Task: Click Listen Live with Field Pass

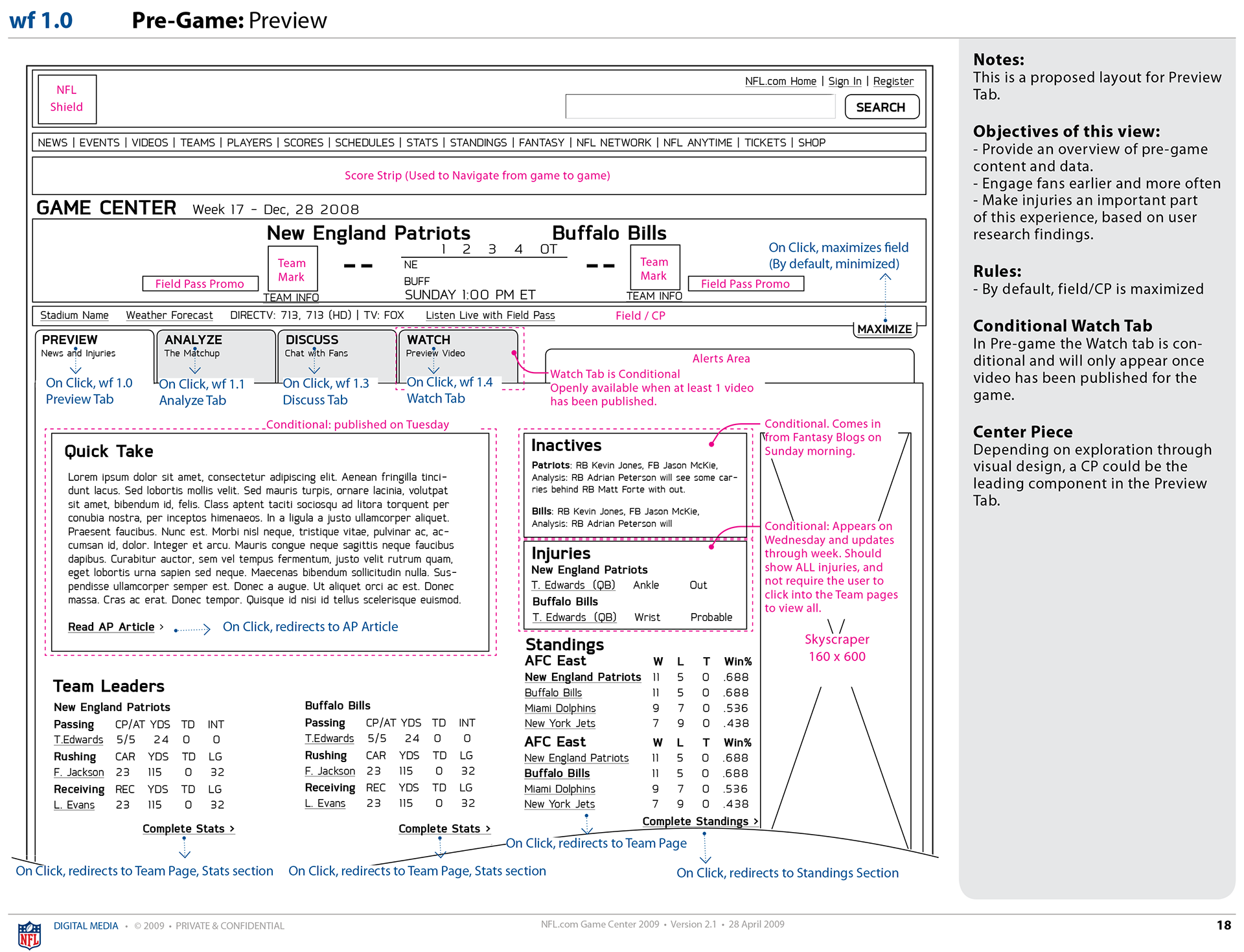Action: click(x=490, y=316)
